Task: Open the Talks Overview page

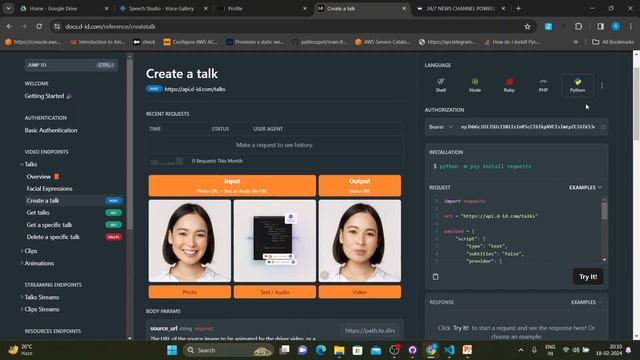Action: coord(43,177)
